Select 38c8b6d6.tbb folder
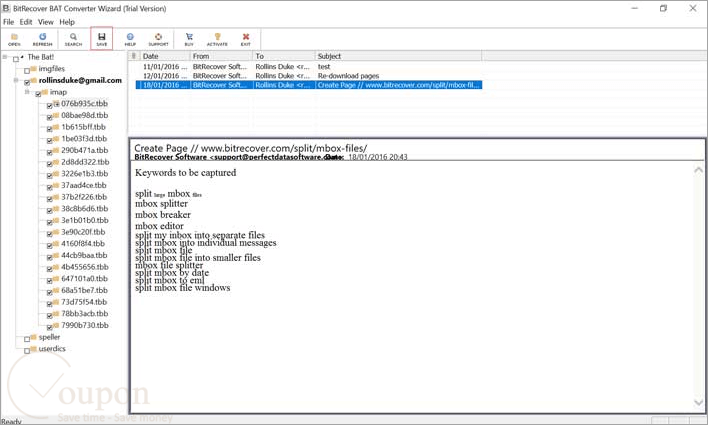Screen dimensions: 708x425 (84, 209)
